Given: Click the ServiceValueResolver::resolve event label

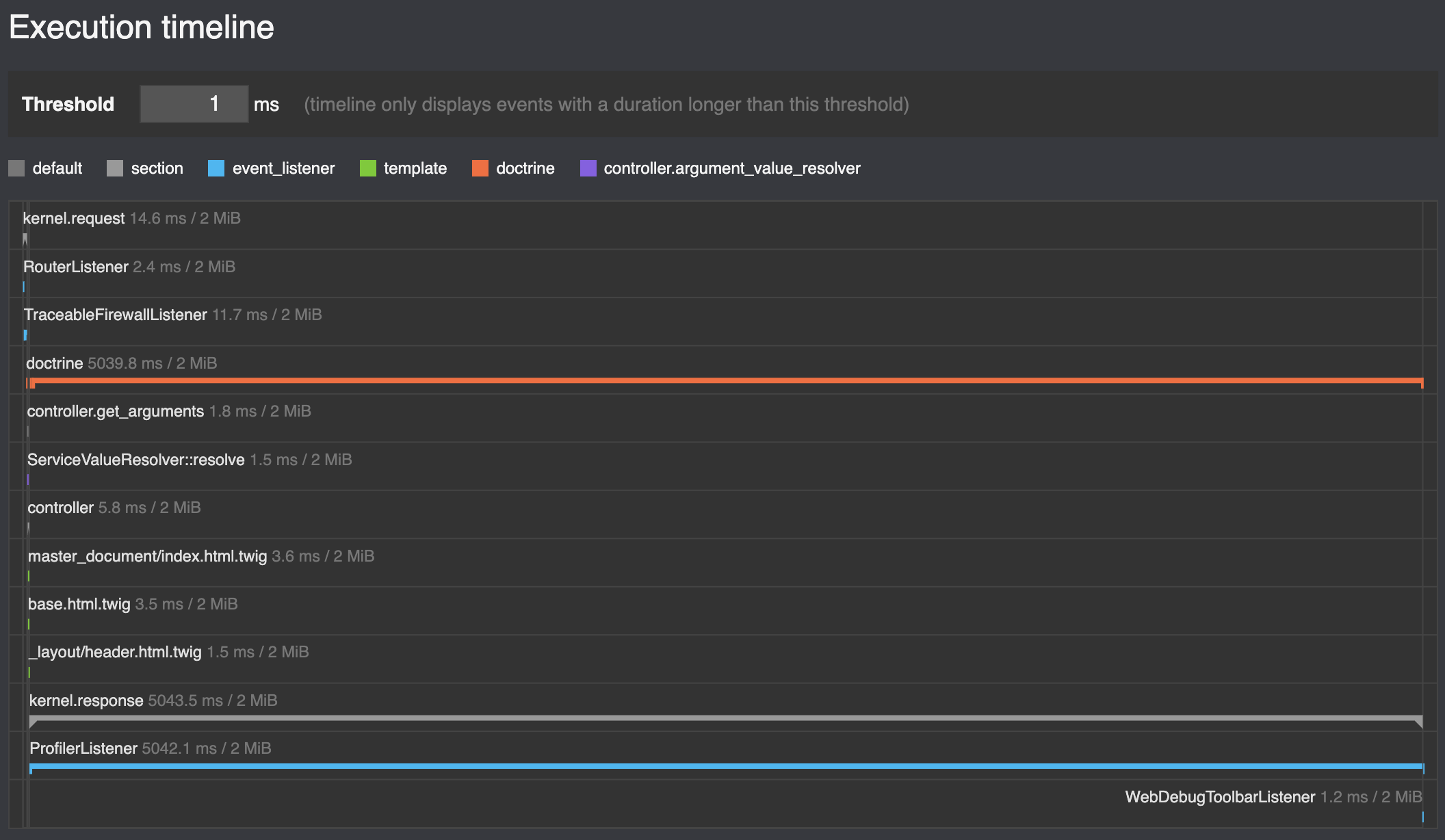Looking at the screenshot, I should (x=136, y=460).
